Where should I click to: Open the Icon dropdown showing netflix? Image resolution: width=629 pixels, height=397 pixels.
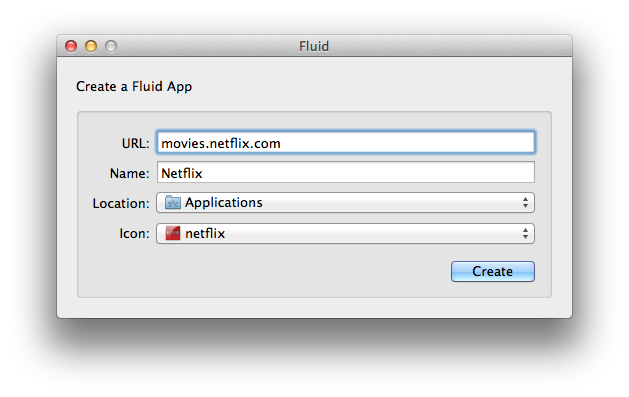[x=345, y=233]
